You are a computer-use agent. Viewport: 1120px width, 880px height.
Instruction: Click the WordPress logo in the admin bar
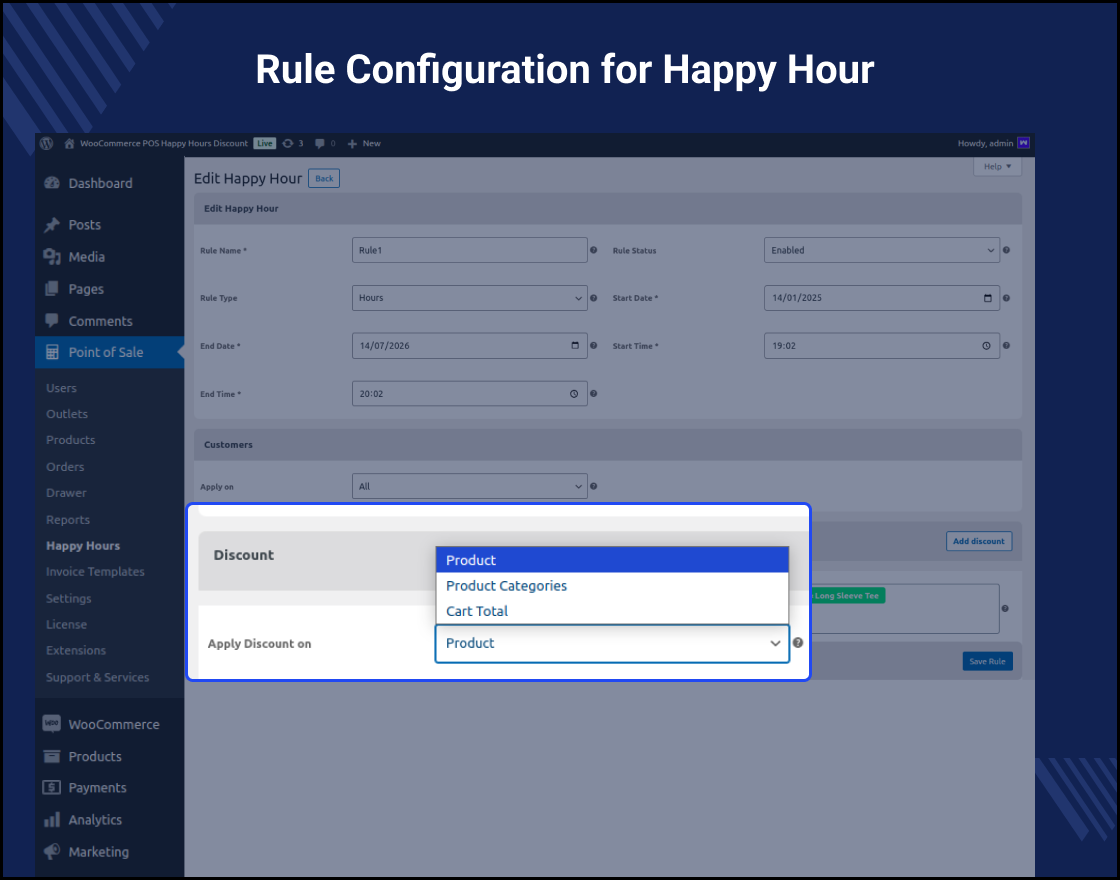pyautogui.click(x=46, y=143)
